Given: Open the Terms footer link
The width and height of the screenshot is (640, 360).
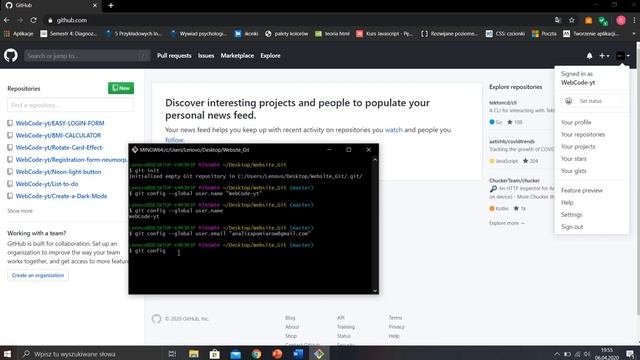Looking at the screenshot, I should [395, 318].
